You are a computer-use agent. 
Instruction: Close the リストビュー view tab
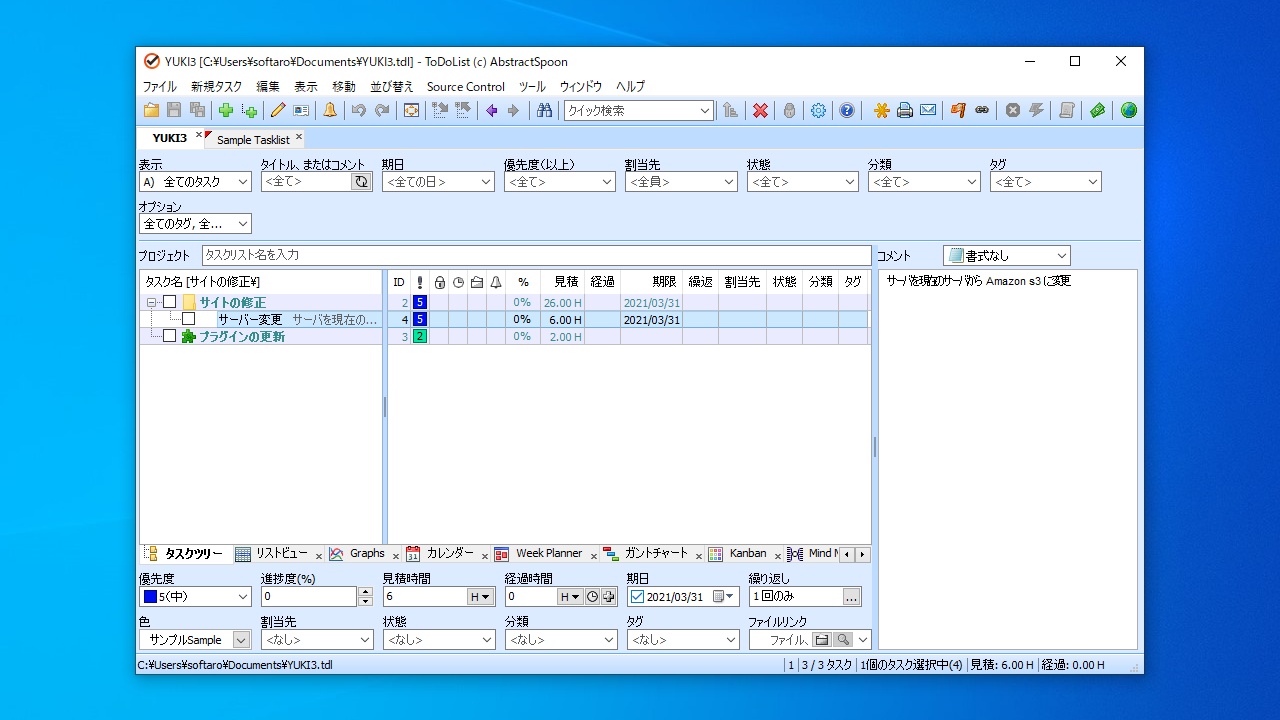pos(319,556)
